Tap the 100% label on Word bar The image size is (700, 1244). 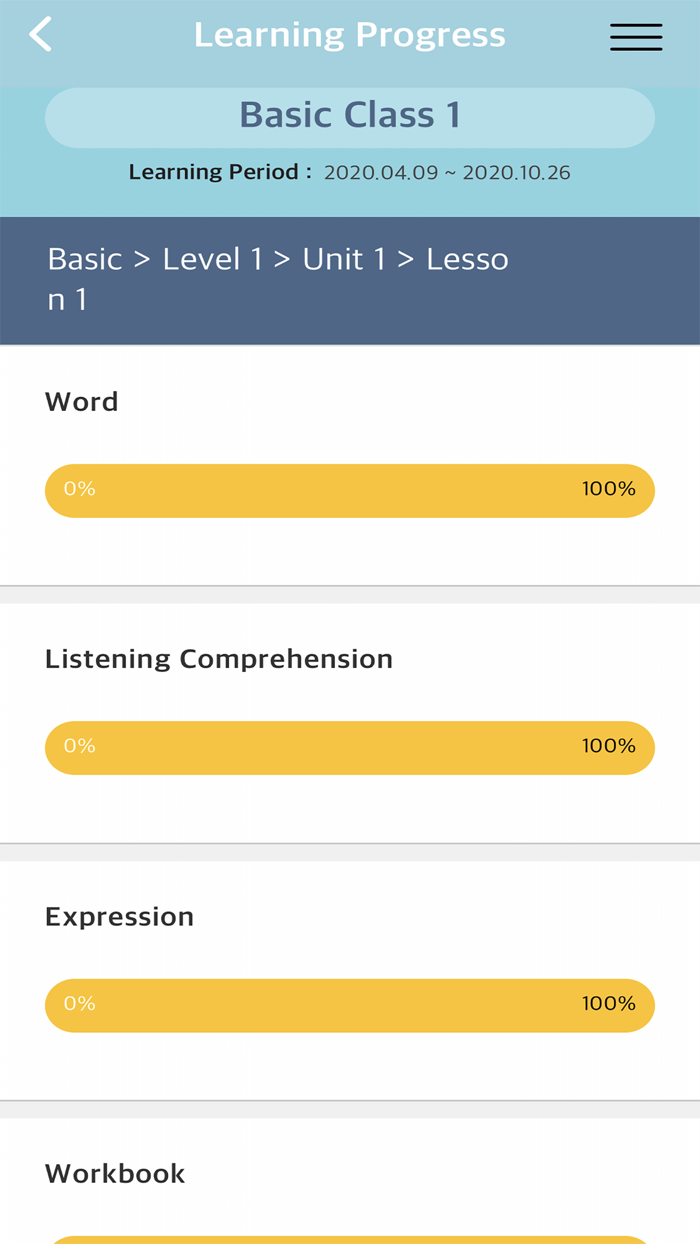(608, 489)
